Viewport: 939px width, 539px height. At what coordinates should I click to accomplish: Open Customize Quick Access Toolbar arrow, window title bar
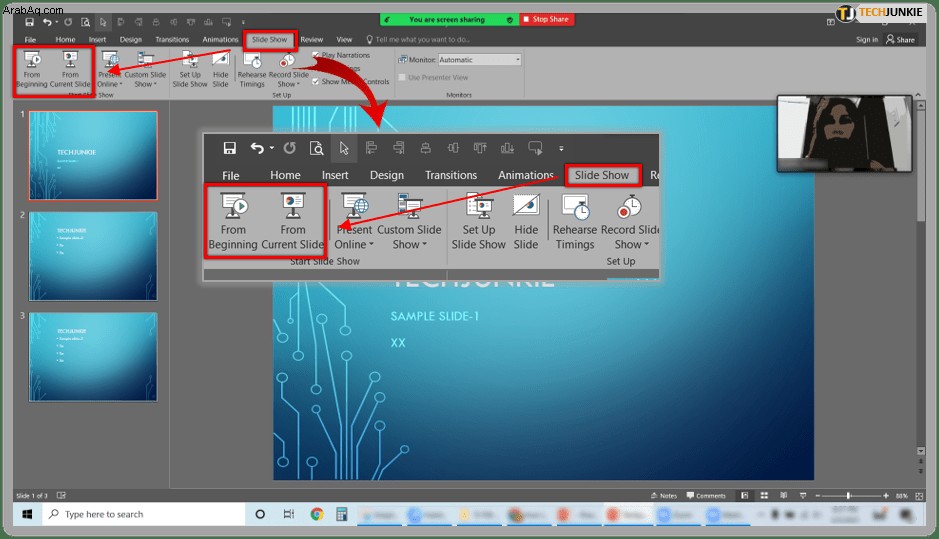pyautogui.click(x=243, y=22)
